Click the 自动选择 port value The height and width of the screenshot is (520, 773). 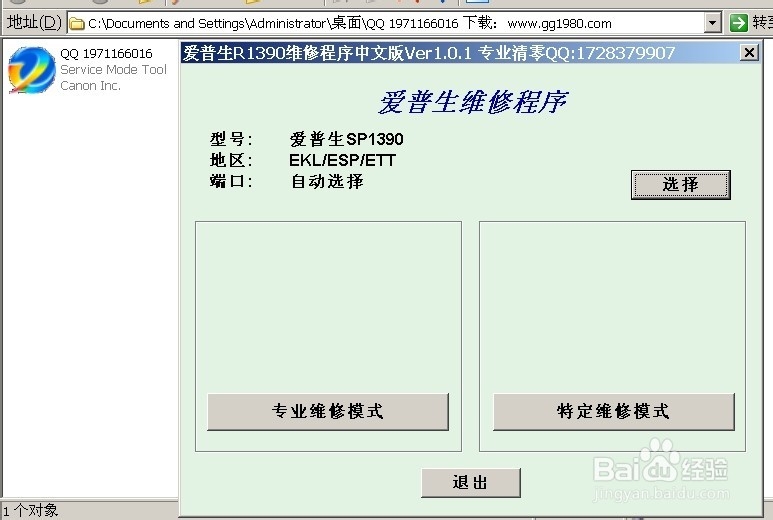[327, 181]
